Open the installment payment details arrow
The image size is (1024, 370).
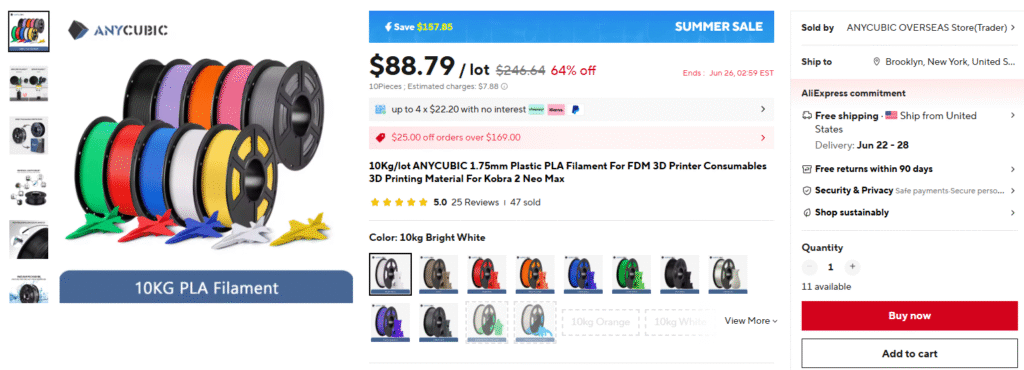pos(763,110)
